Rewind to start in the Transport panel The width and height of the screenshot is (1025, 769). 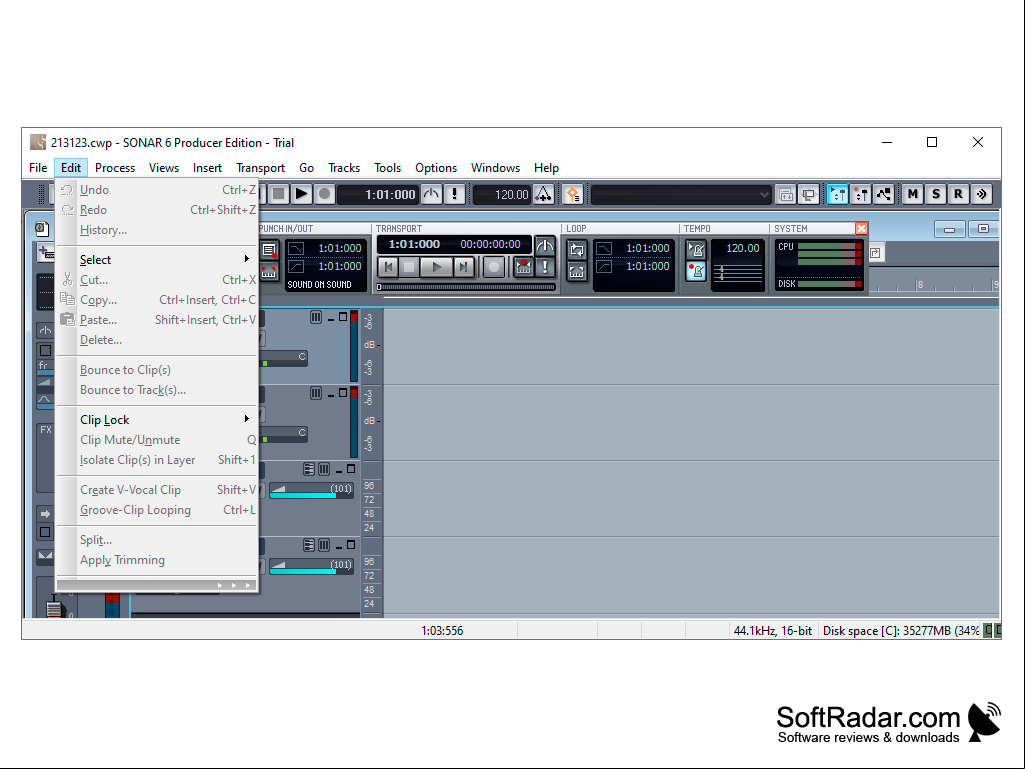coord(388,267)
